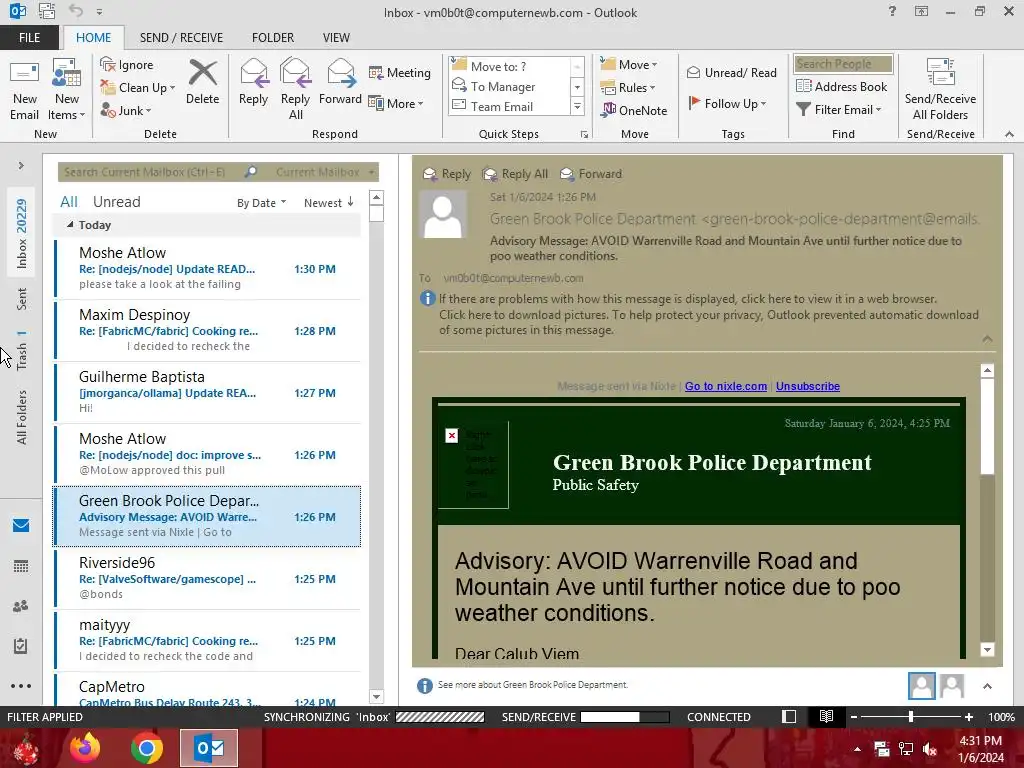
Task: Open the Sent folder
Action: tap(21, 298)
